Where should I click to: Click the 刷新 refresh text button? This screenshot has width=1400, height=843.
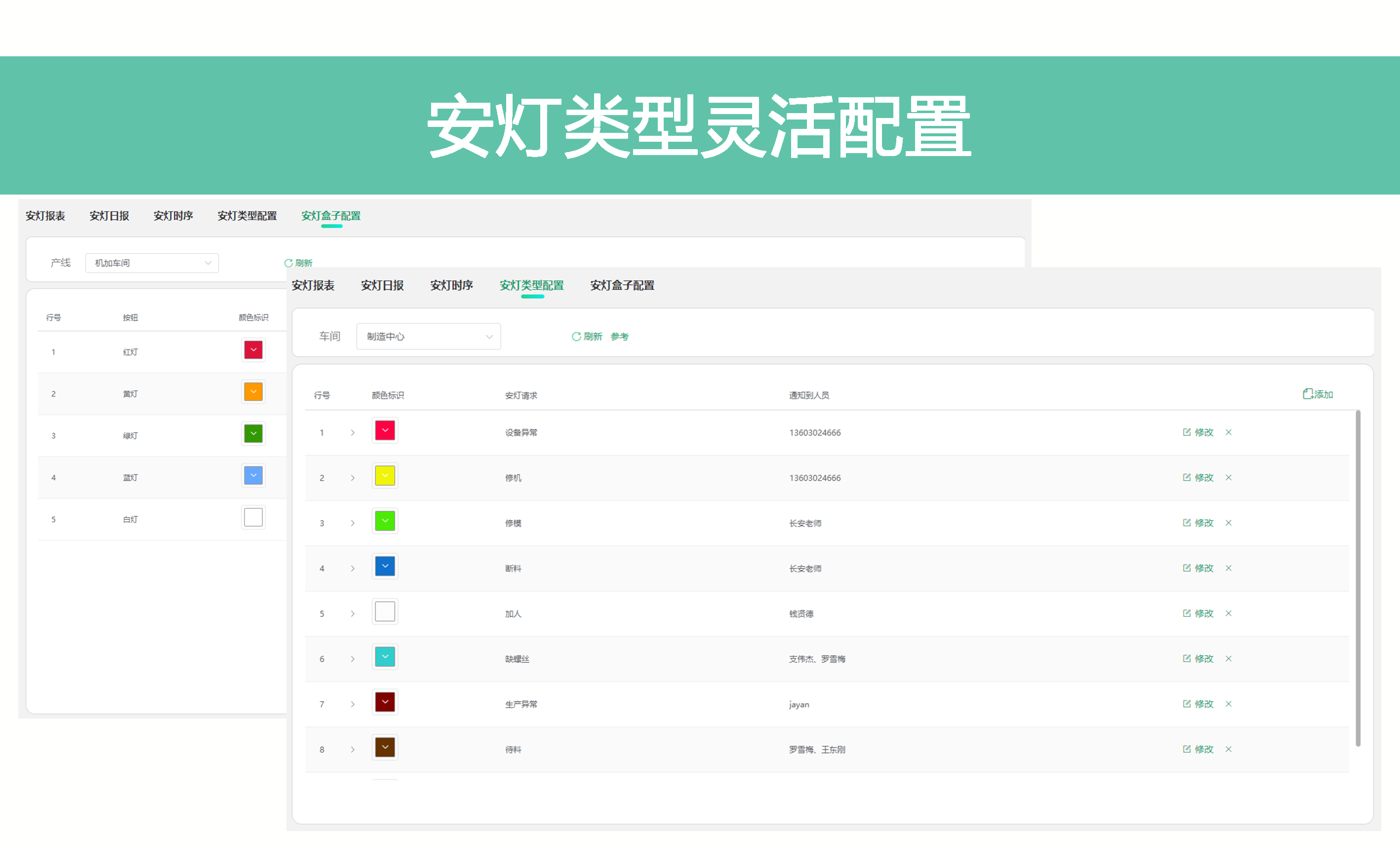click(593, 336)
